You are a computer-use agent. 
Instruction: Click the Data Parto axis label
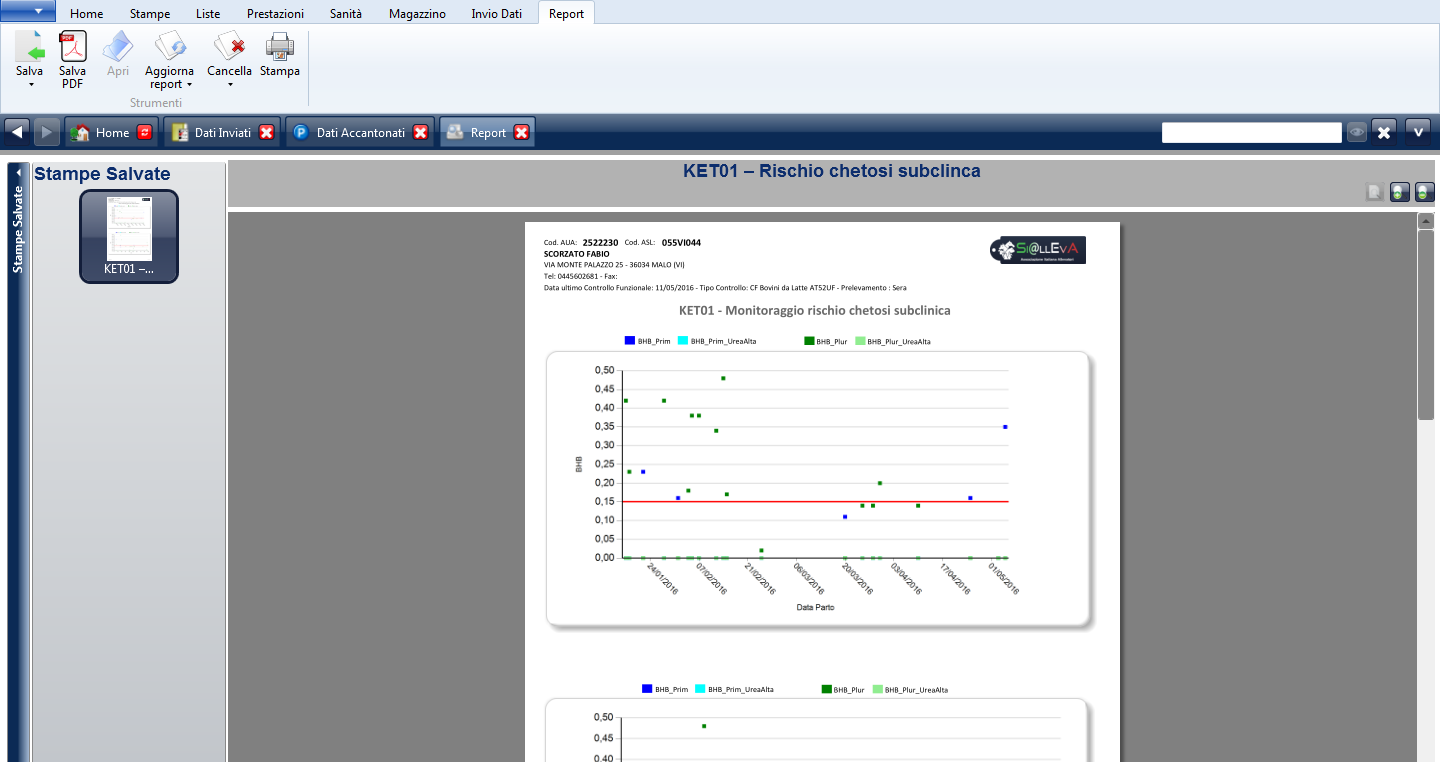point(815,607)
